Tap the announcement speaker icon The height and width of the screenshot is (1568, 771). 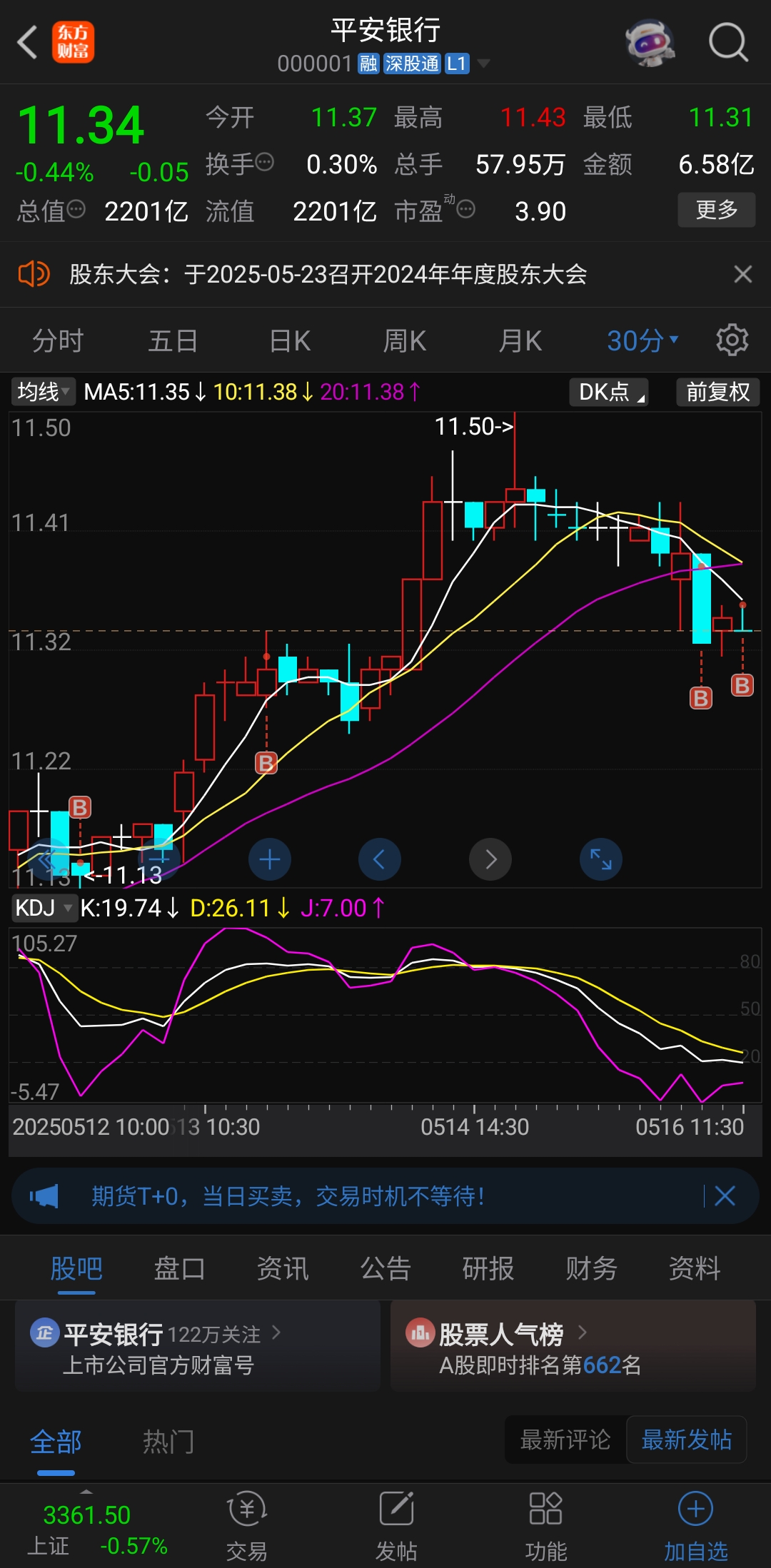pos(34,274)
